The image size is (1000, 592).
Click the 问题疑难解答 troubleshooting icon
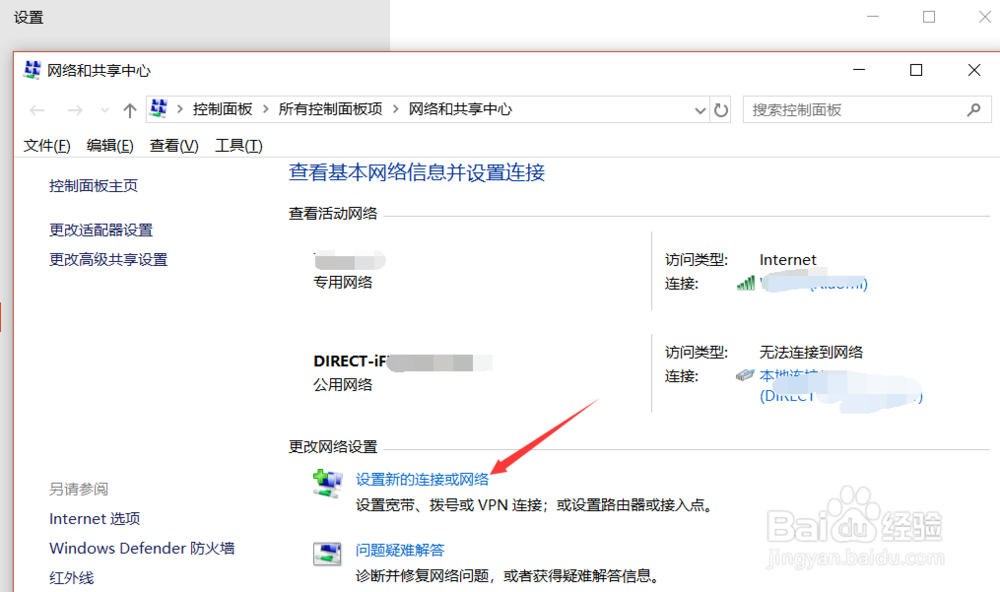click(328, 553)
